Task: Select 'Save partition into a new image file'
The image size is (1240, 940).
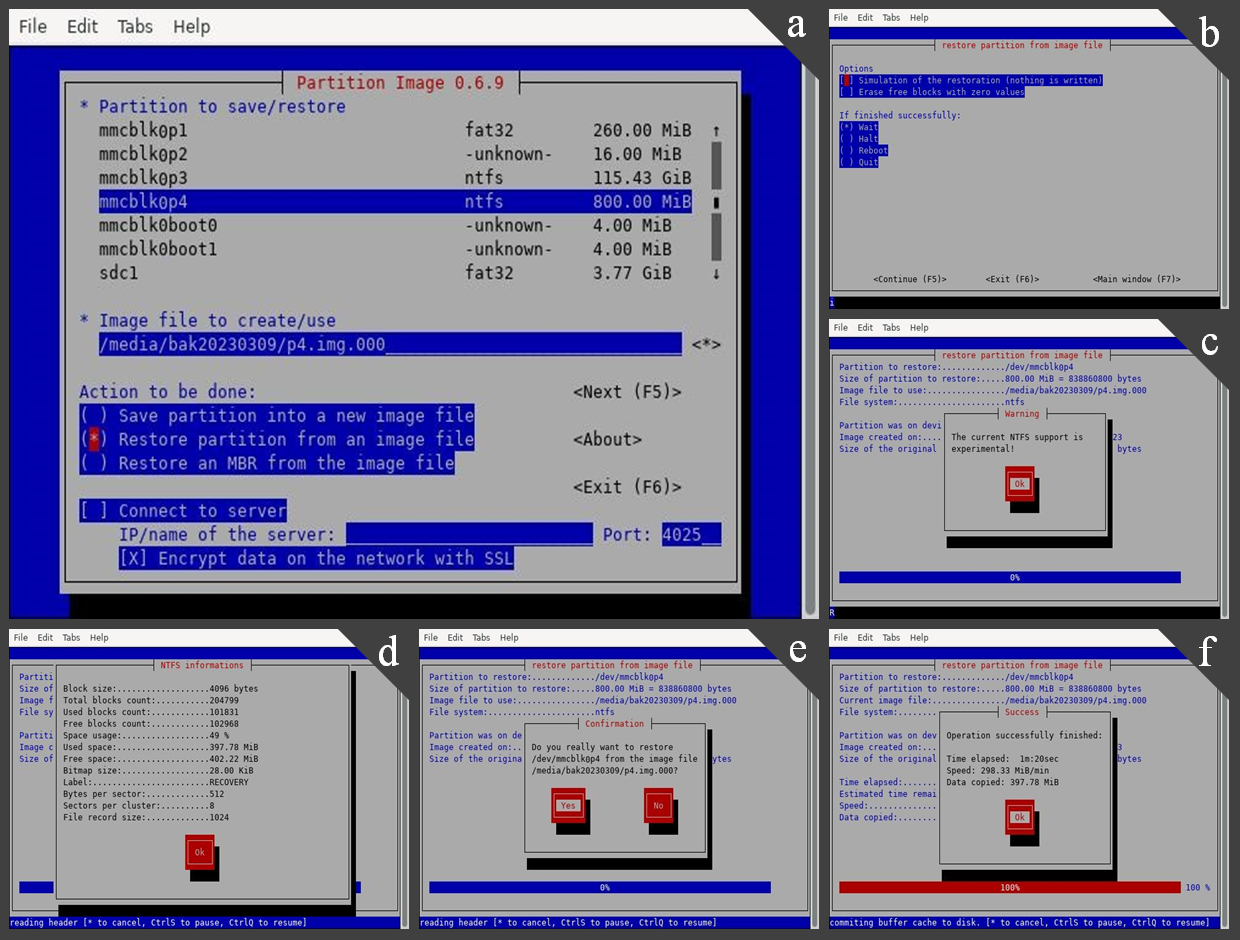Action: 277,416
